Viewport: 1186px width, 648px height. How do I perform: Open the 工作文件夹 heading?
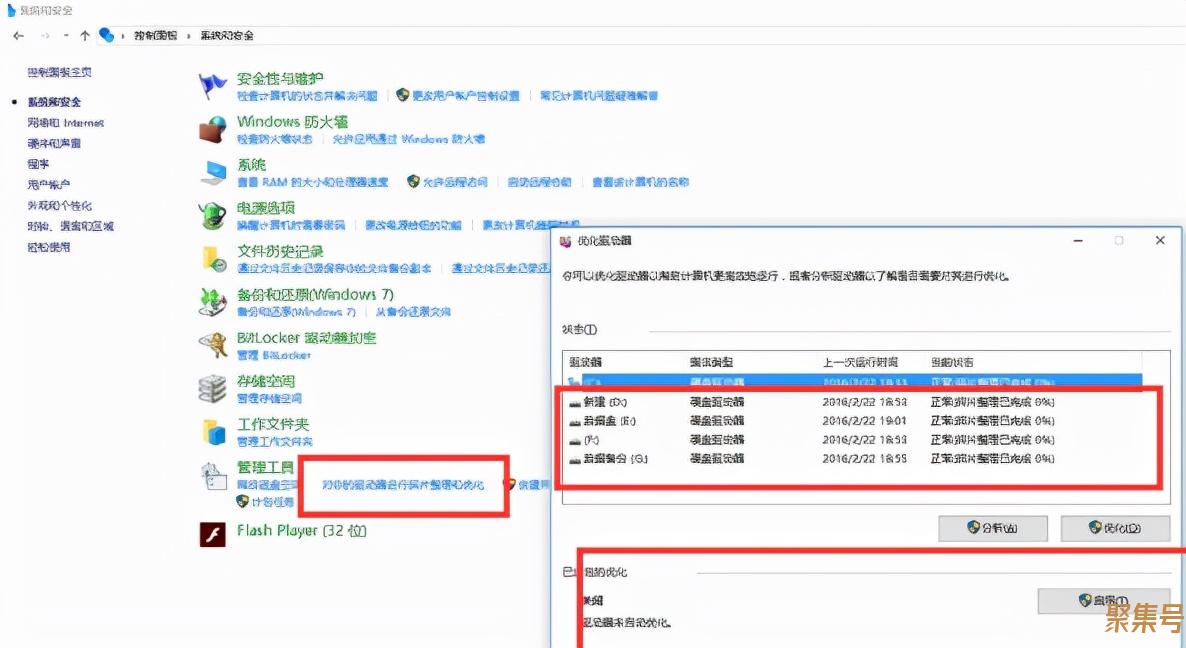click(x=273, y=424)
